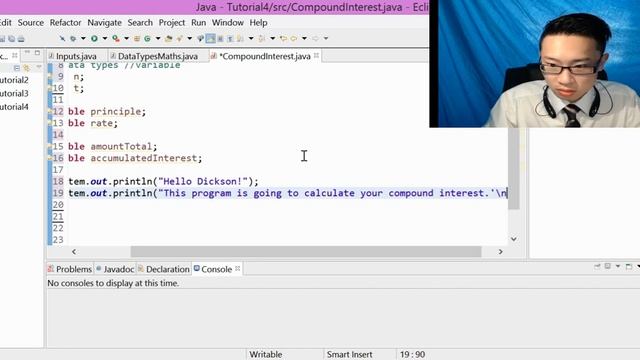Viewport: 640px width, 360px height.
Task: Click the Pin Console icon
Action: coord(597,267)
